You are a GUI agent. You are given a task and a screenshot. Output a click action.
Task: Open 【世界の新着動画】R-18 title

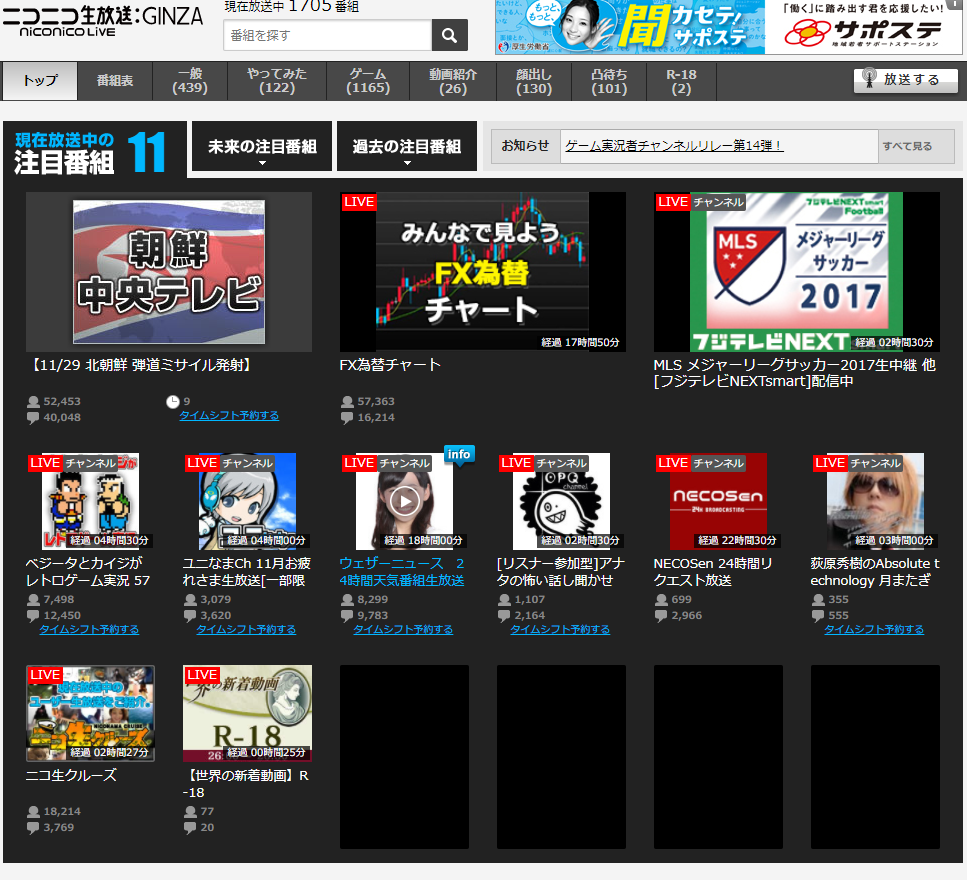coord(245,784)
